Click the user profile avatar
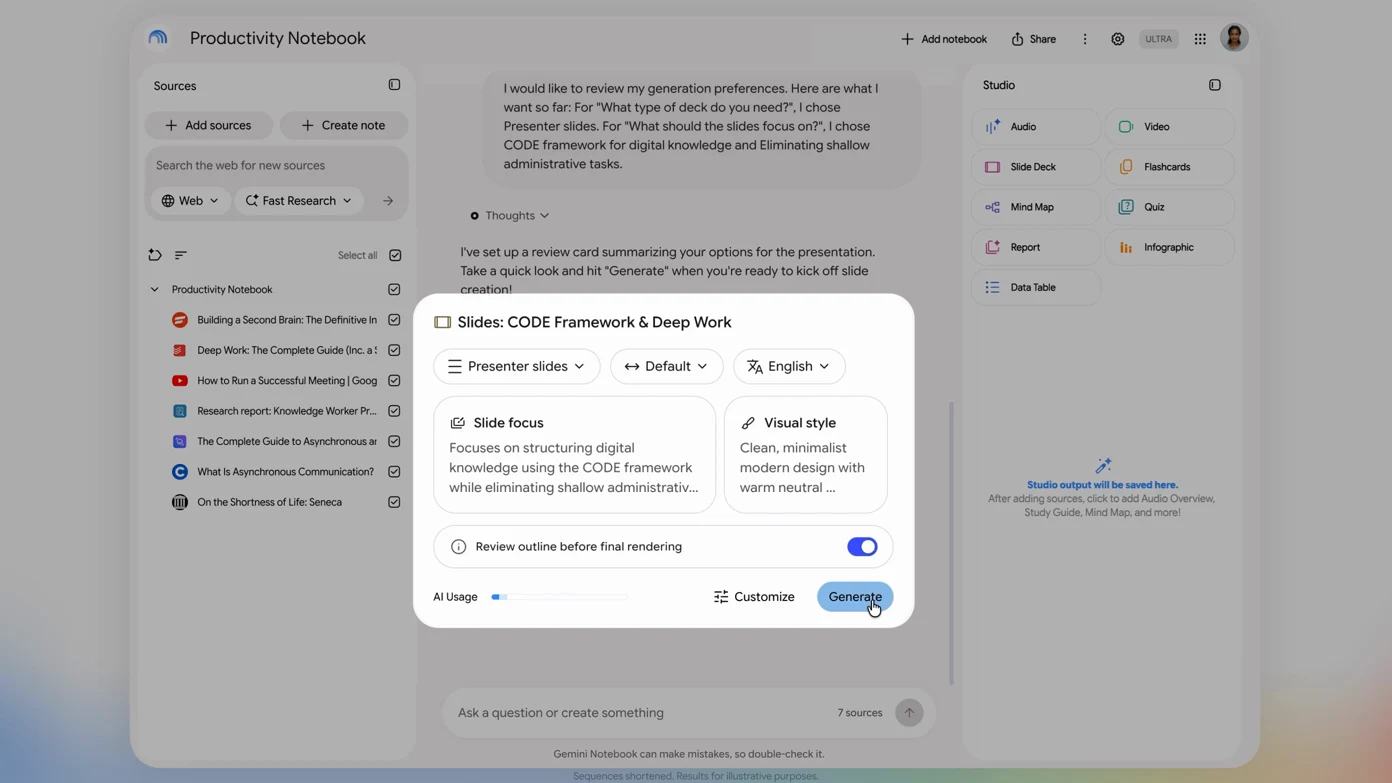 coord(1235,38)
